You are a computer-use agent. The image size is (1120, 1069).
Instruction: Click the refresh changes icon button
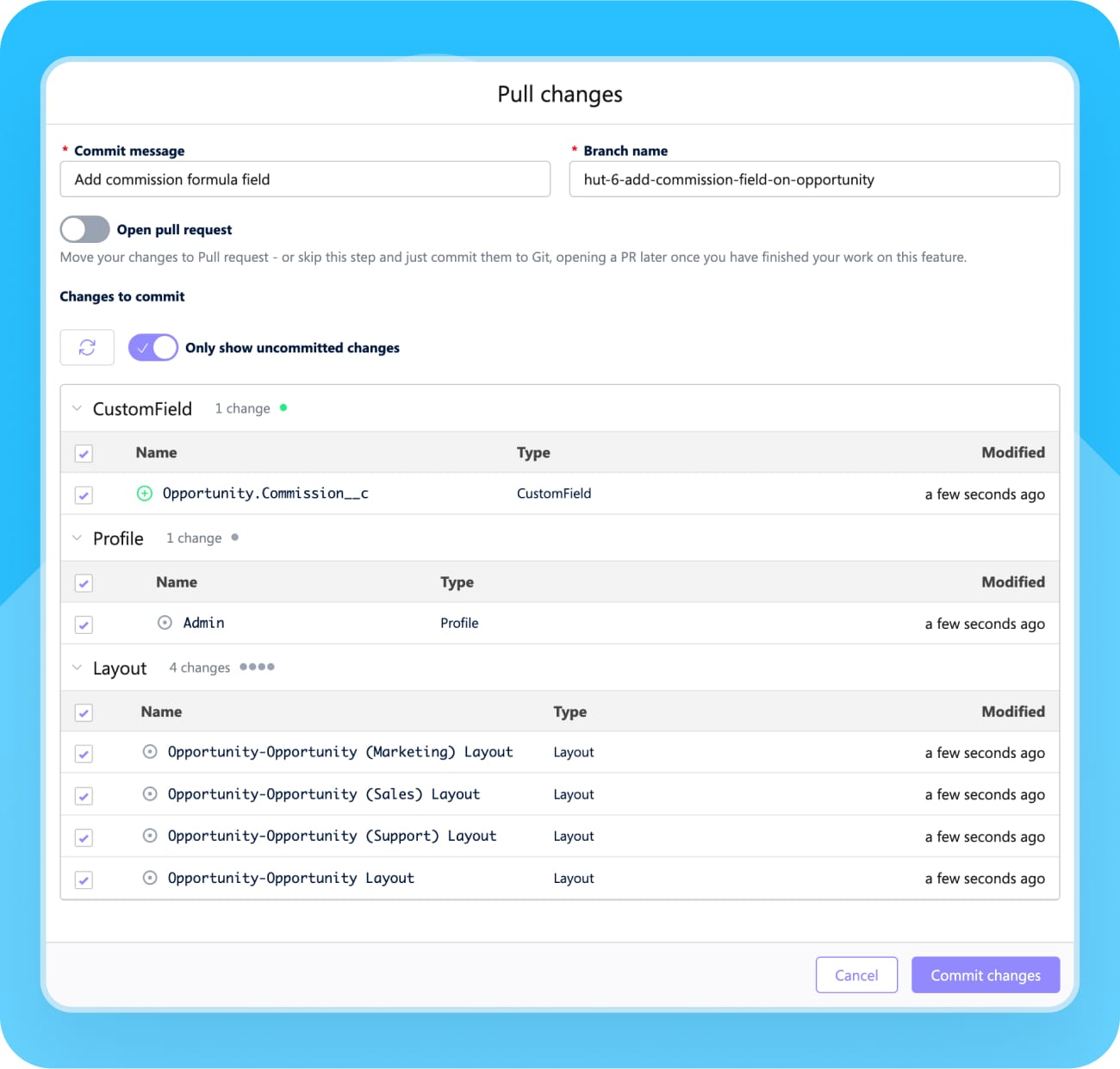click(87, 347)
